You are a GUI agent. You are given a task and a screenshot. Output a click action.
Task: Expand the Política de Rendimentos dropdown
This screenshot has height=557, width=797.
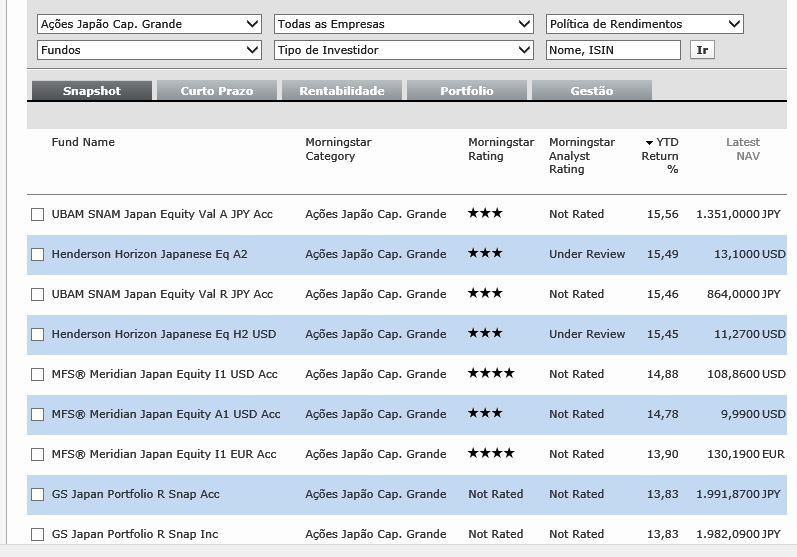tap(645, 24)
